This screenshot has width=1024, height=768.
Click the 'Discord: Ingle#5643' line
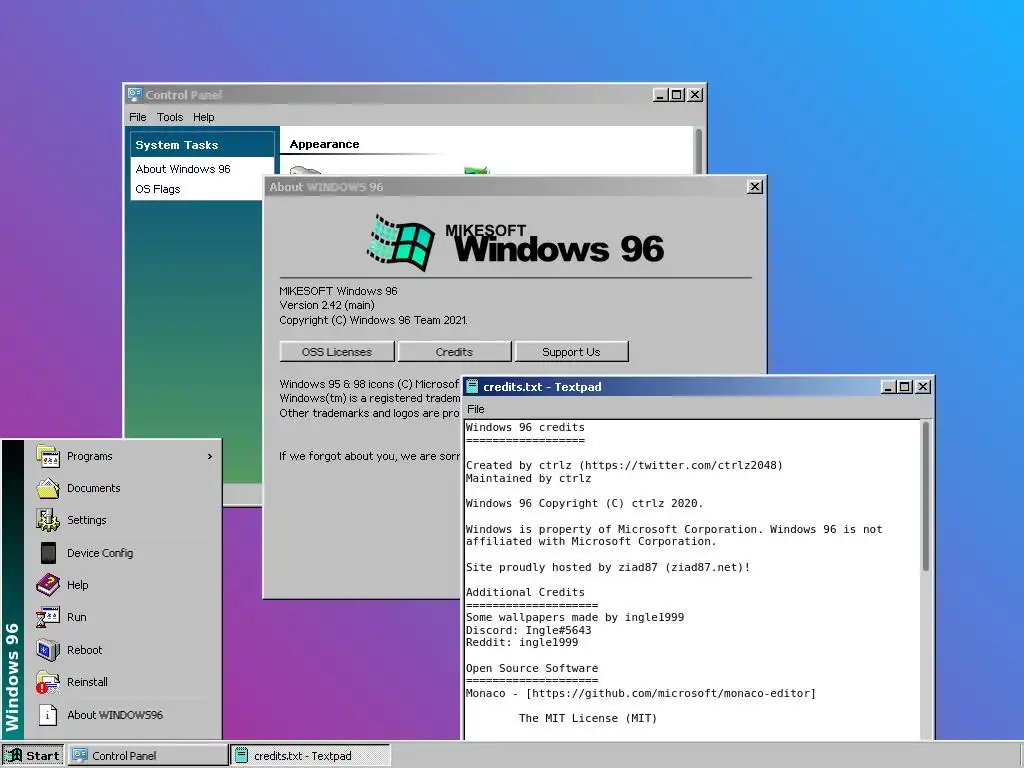point(528,630)
